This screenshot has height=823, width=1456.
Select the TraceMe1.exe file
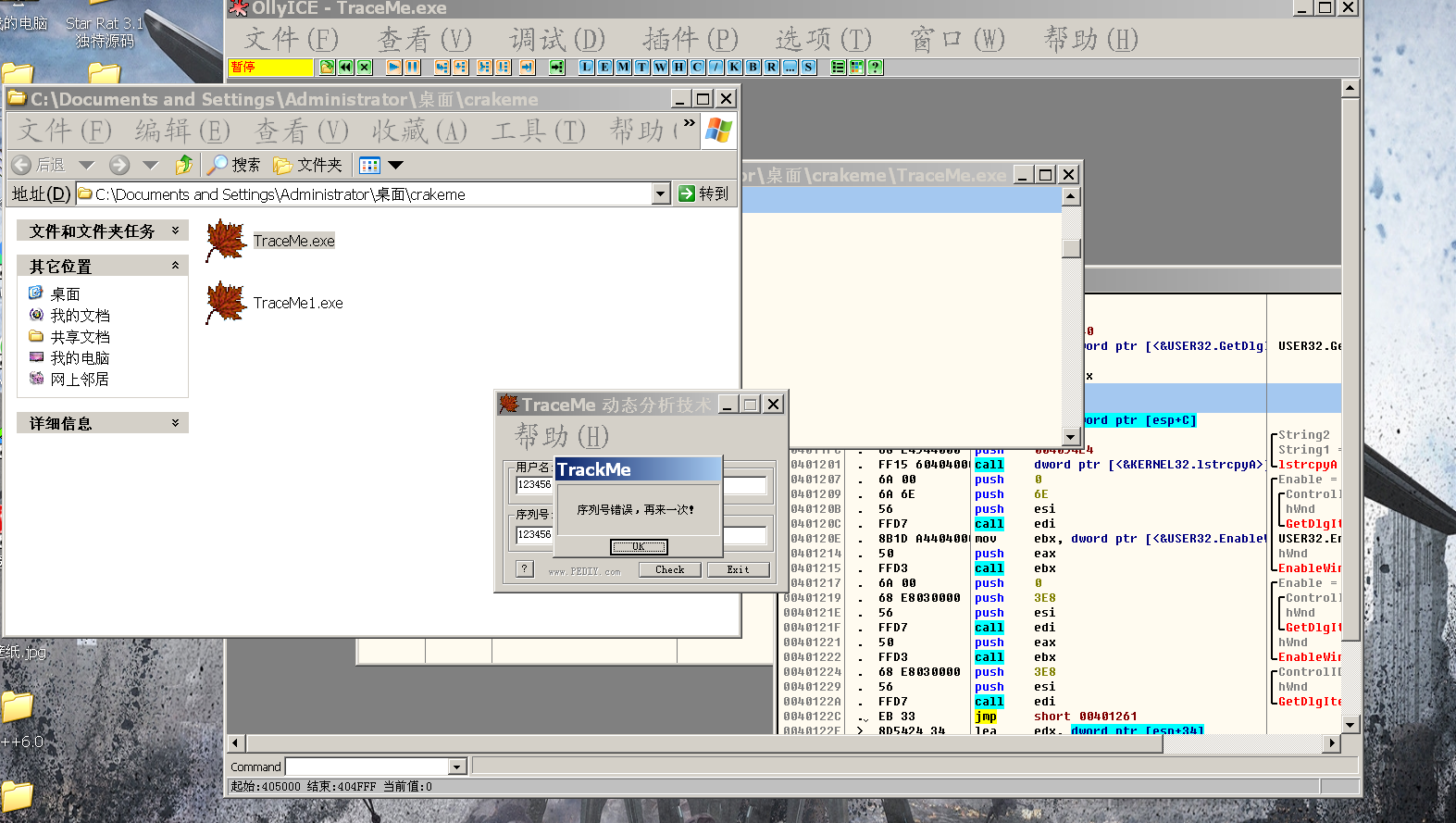tap(274, 303)
